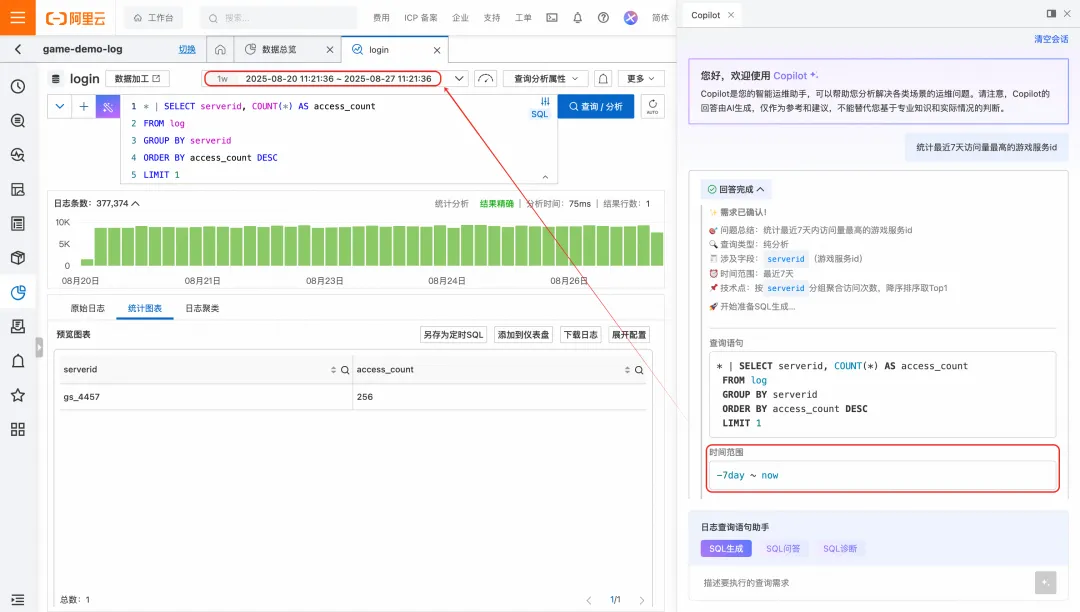Close the login tab
Image resolution: width=1080 pixels, height=612 pixels.
coord(437,50)
